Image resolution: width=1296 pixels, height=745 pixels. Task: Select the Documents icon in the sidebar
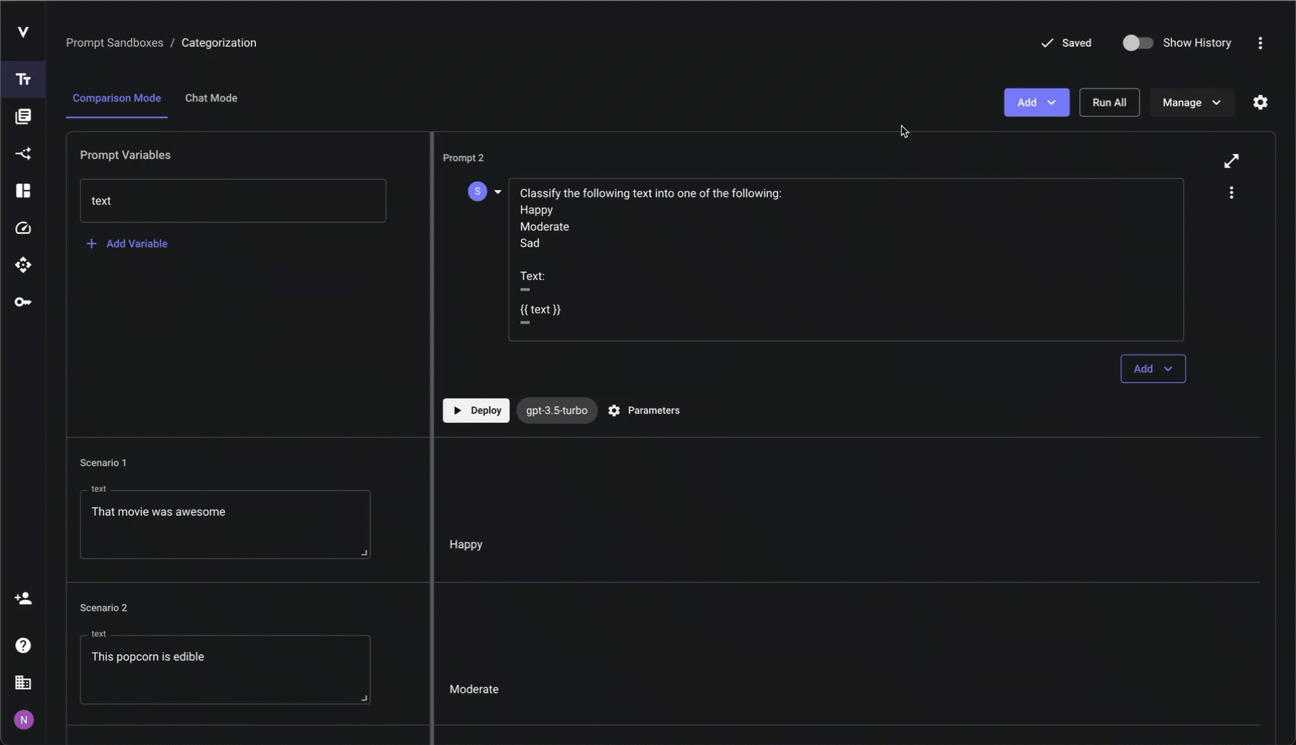coord(22,115)
